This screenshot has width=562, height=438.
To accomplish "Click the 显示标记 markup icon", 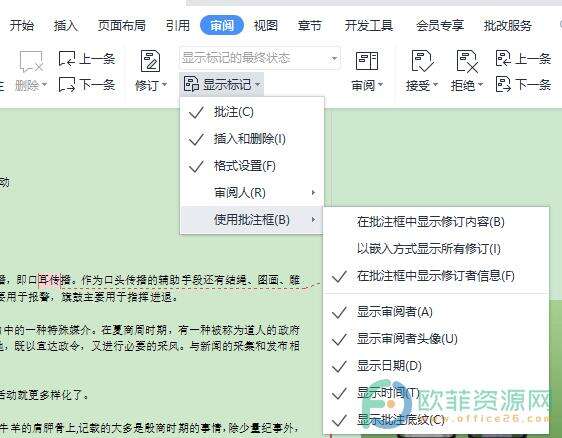I will [191, 85].
